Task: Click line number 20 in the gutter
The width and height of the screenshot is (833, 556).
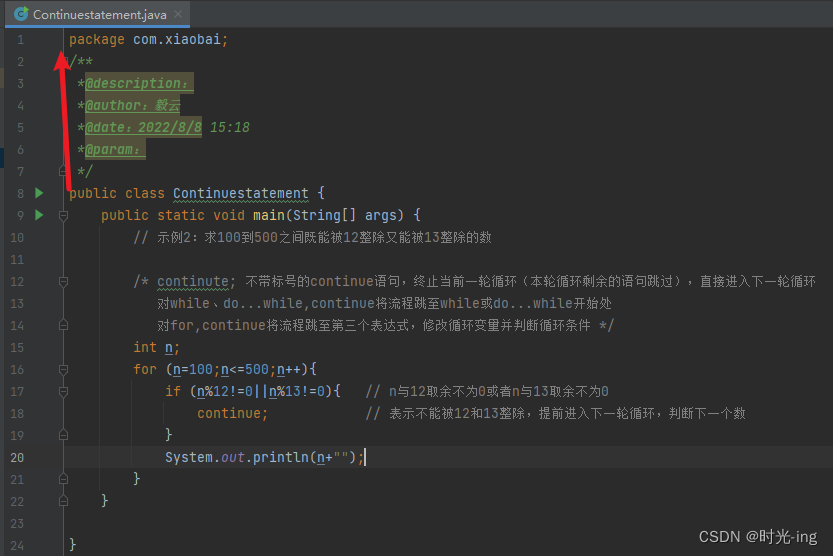Action: tap(19, 457)
